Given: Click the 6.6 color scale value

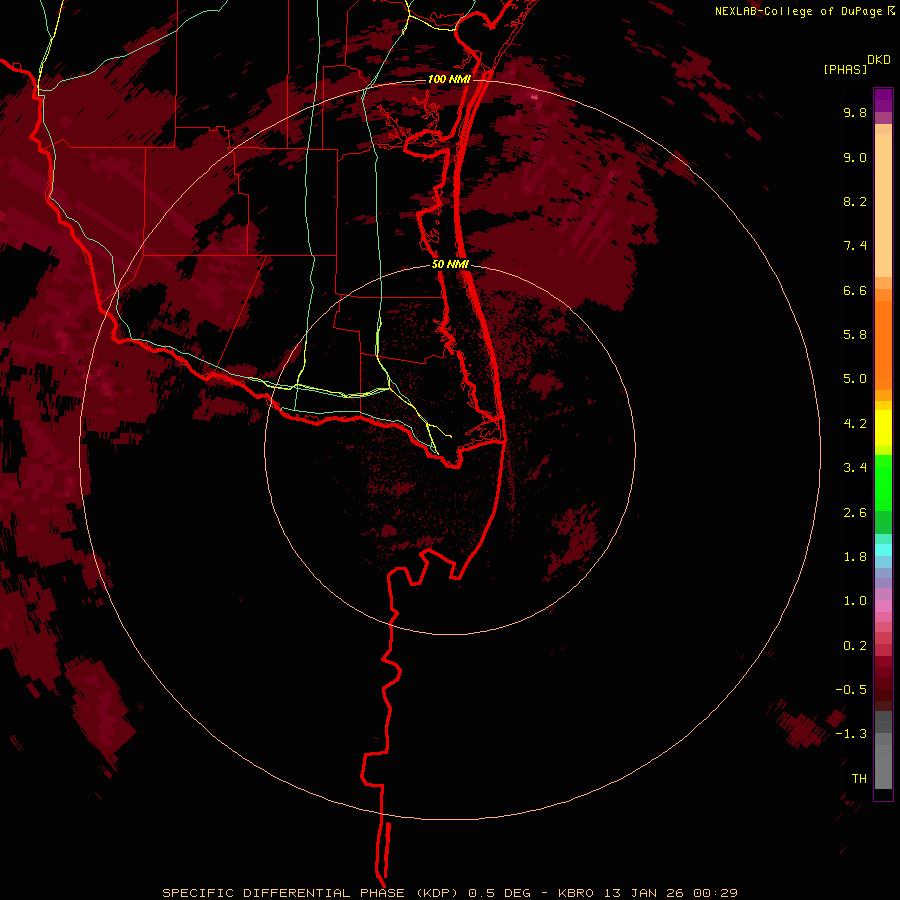Looking at the screenshot, I should point(855,290).
